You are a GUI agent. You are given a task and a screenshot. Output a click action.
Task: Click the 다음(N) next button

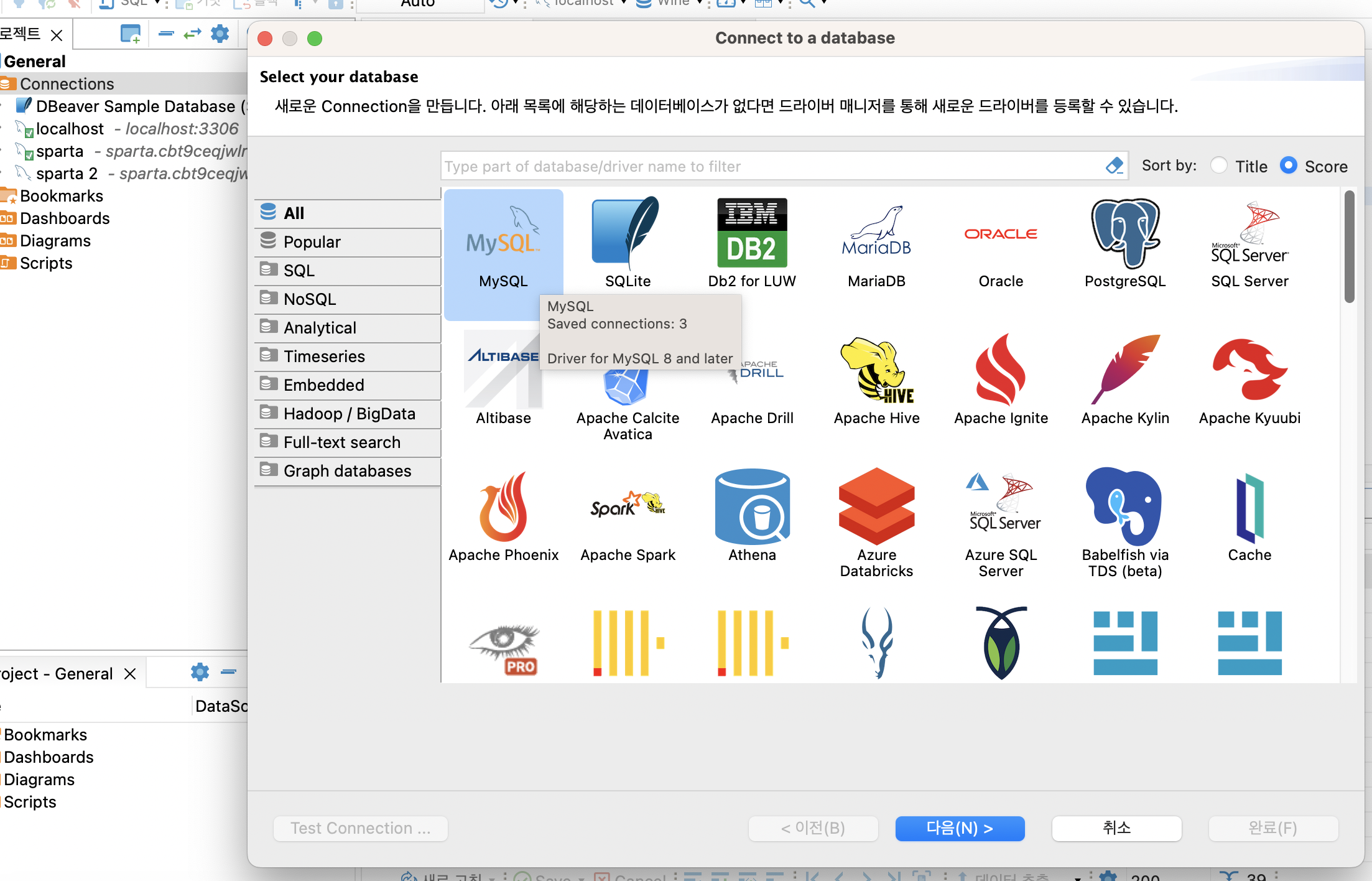click(960, 828)
